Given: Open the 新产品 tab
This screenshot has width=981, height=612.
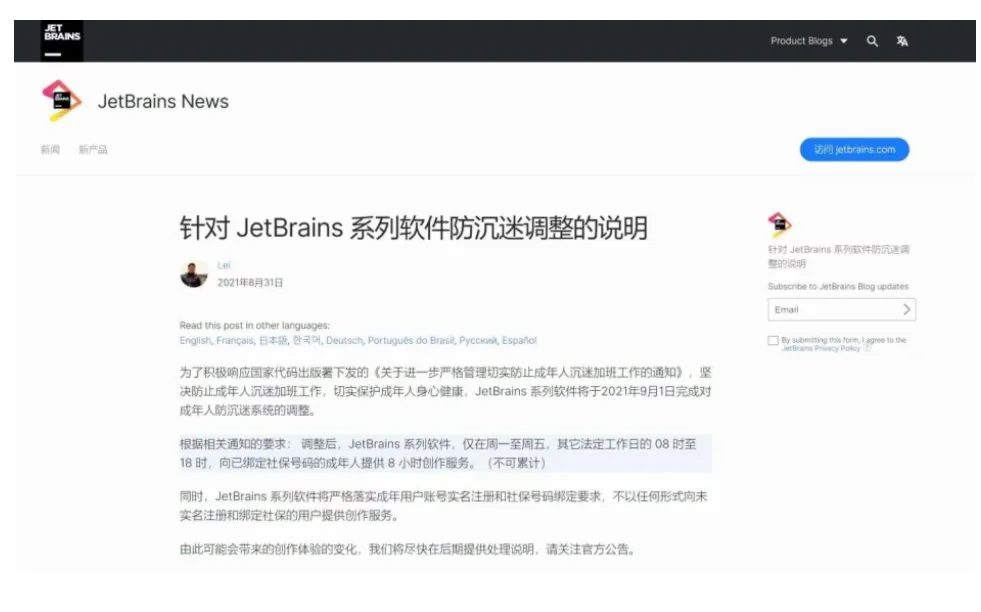Looking at the screenshot, I should pos(93,150).
